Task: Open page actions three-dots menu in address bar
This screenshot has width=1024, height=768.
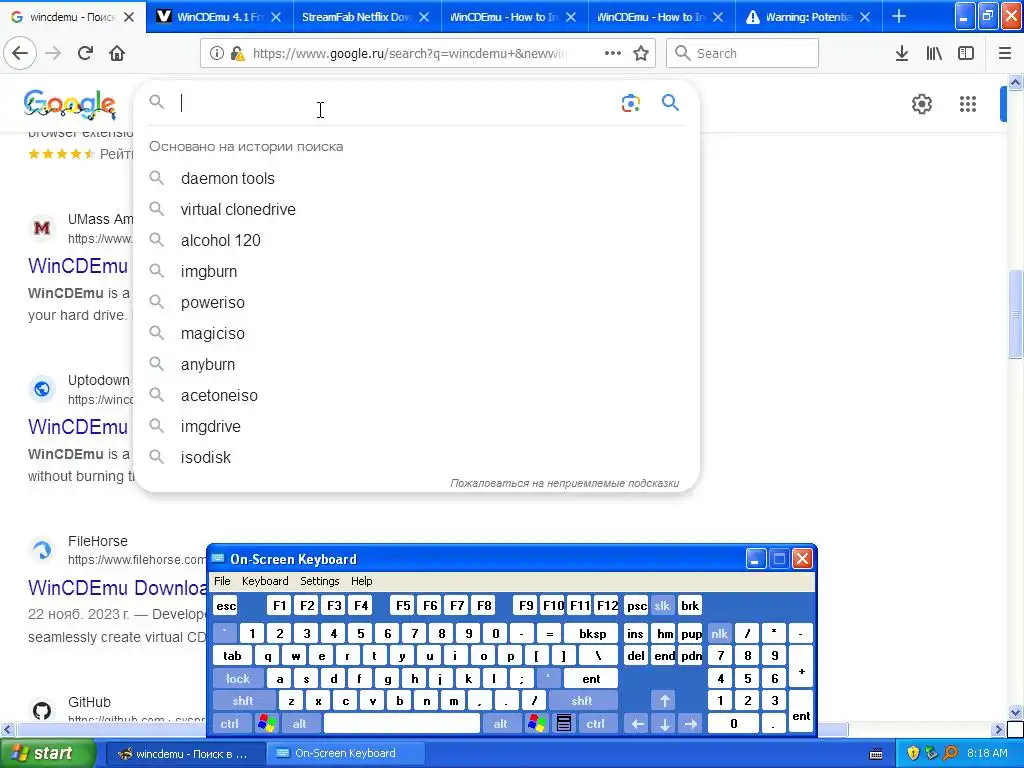Action: click(613, 53)
